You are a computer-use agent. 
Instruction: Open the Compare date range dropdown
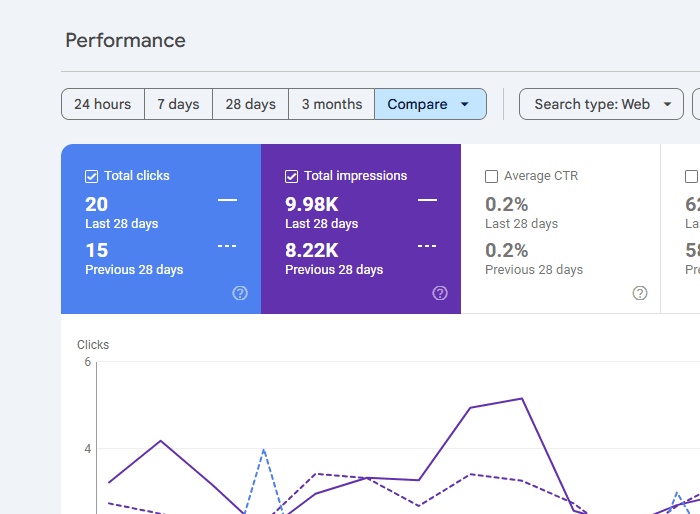(x=430, y=104)
